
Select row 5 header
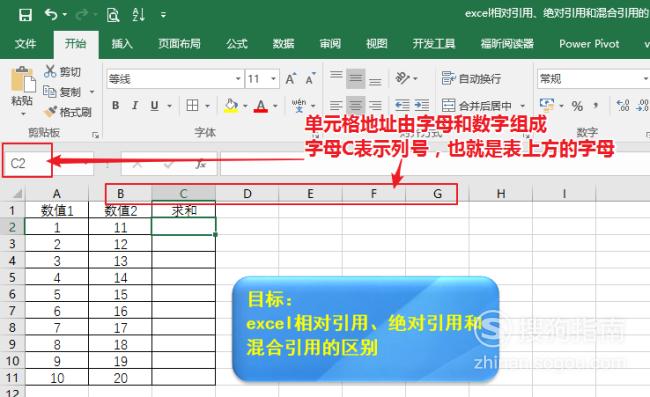12,277
